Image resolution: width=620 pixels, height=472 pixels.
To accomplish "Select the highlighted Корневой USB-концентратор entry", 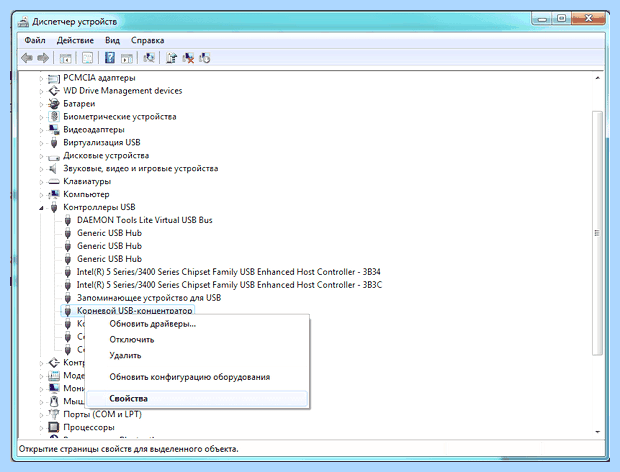I will point(134,311).
